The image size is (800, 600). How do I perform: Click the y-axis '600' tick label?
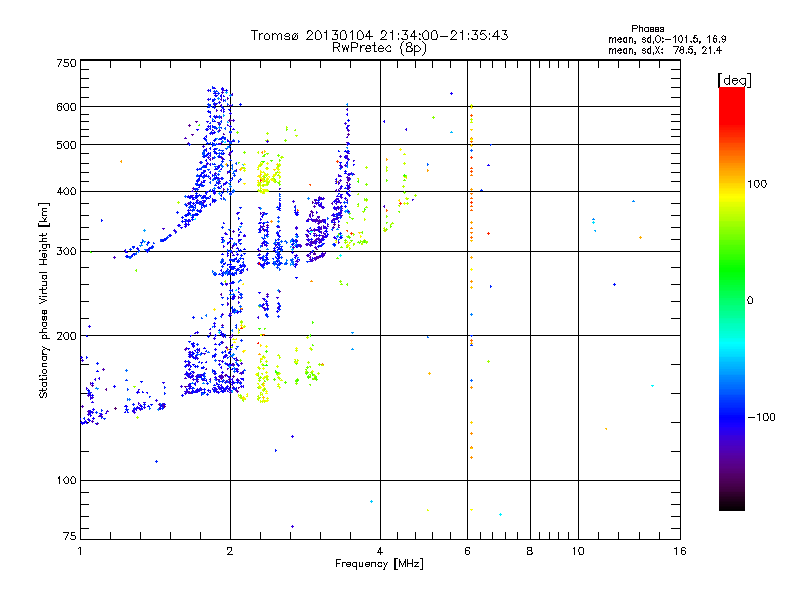66,107
